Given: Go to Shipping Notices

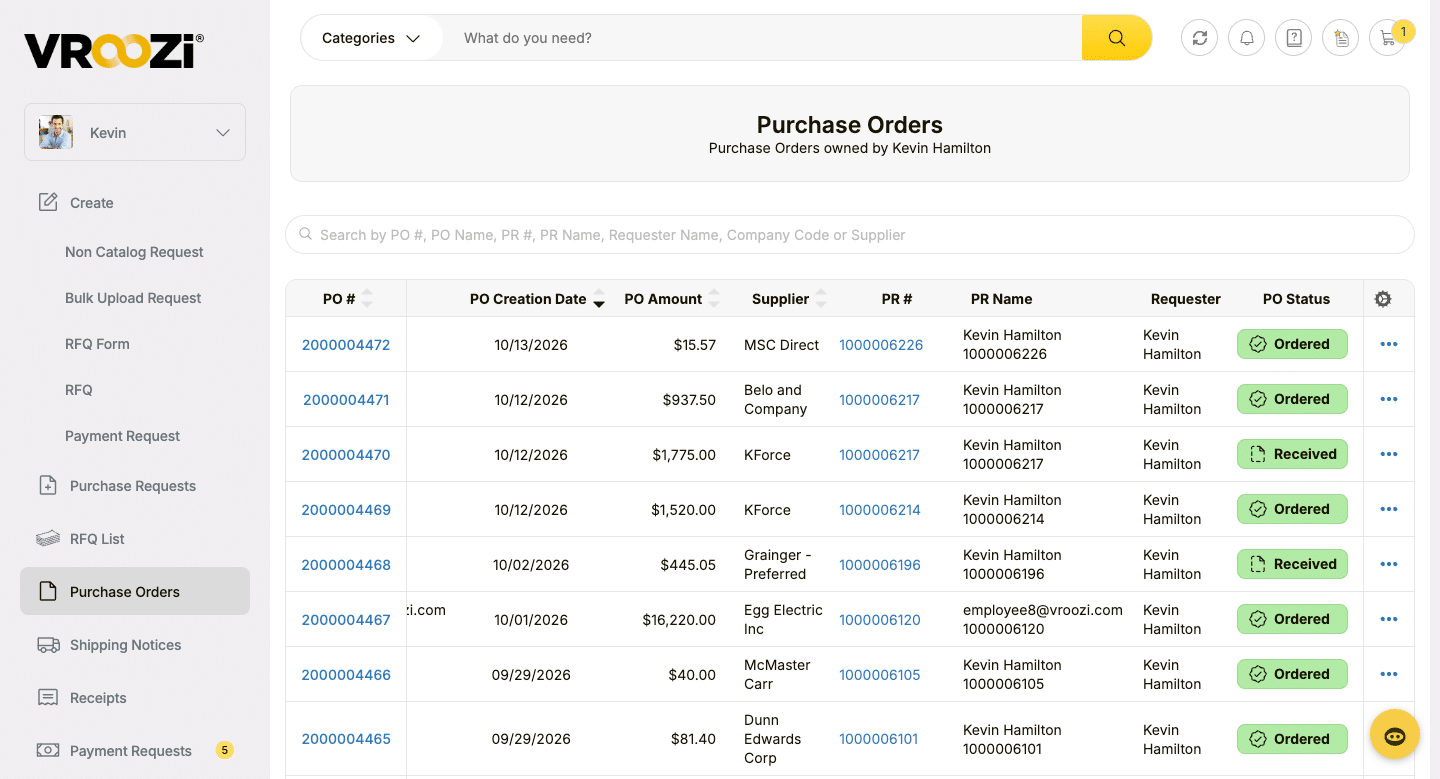Looking at the screenshot, I should point(125,645).
